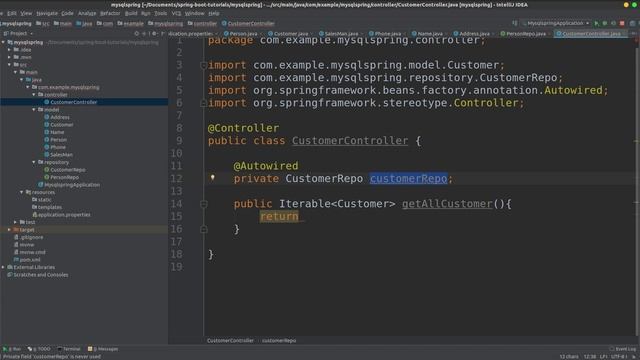
Task: Start the Debug icon in the run toolbar
Action: 605,23
